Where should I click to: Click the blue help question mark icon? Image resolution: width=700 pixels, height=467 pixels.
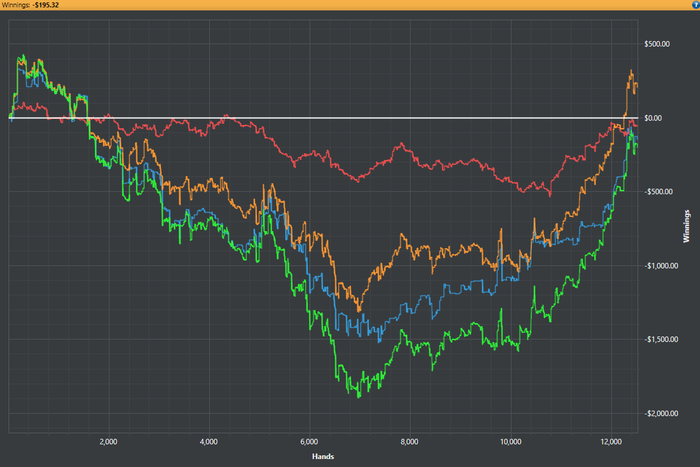tap(696, 4)
